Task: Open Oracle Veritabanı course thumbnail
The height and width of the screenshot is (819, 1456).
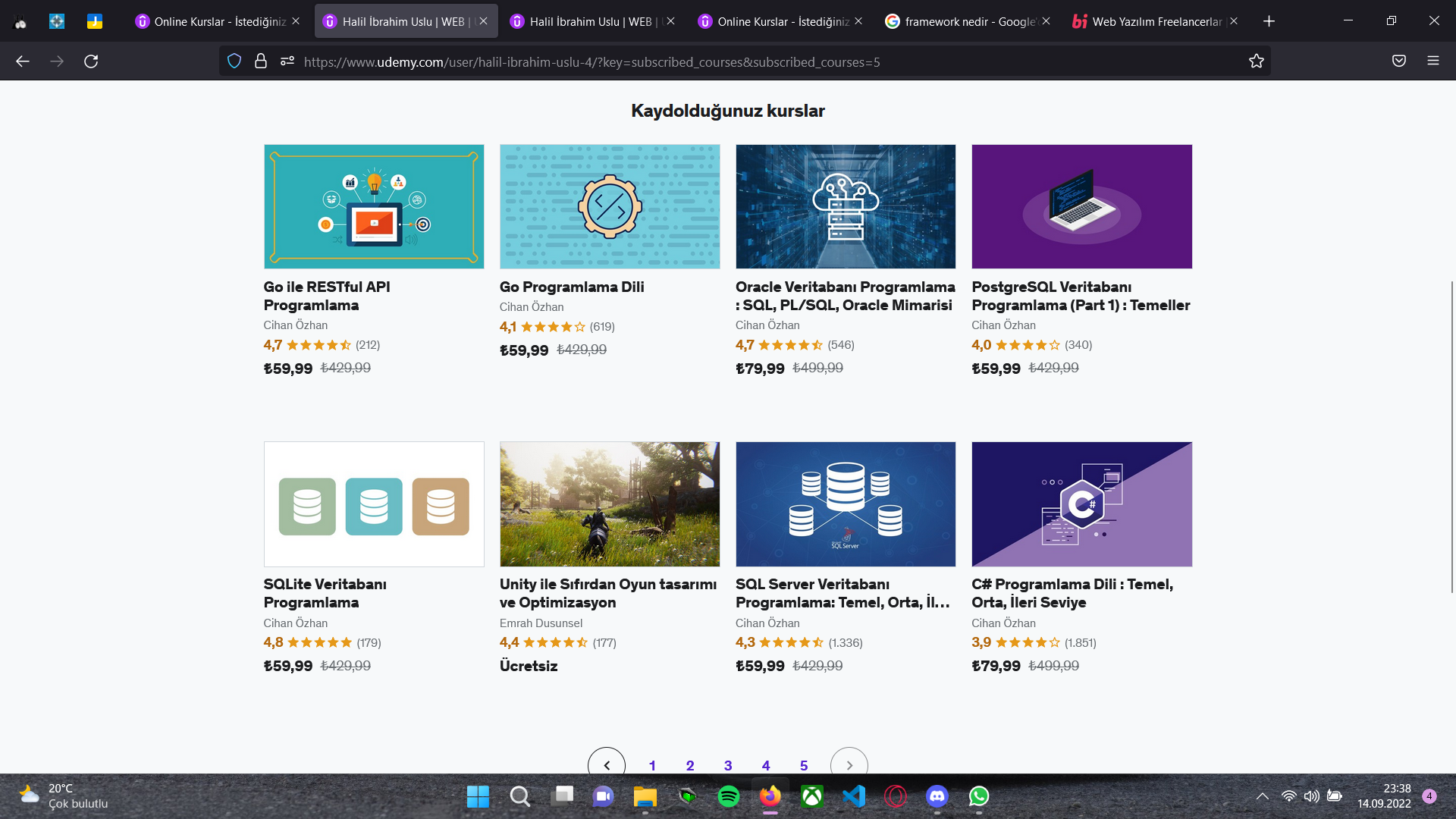Action: coord(846,206)
